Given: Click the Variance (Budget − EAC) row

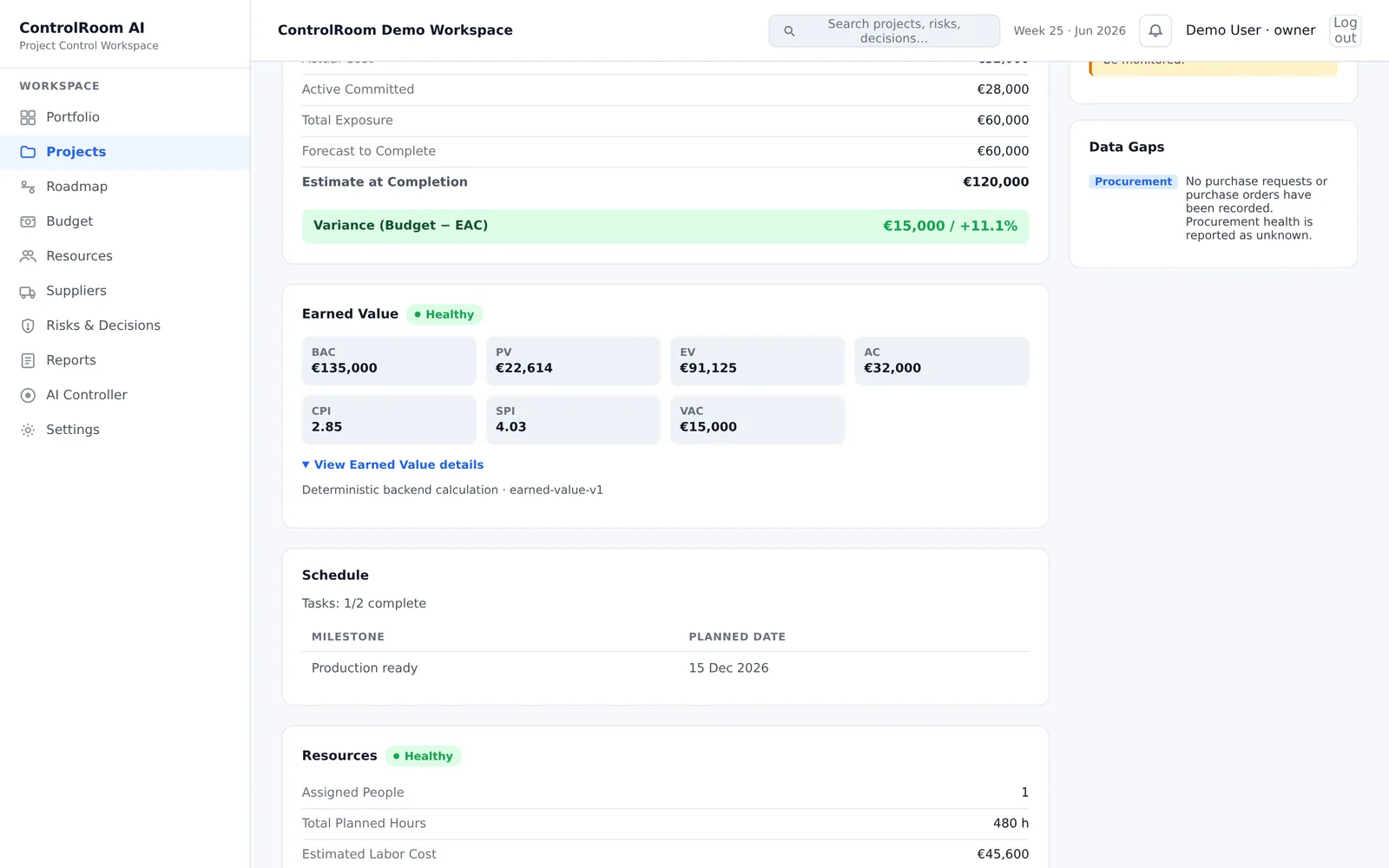Looking at the screenshot, I should point(665,226).
